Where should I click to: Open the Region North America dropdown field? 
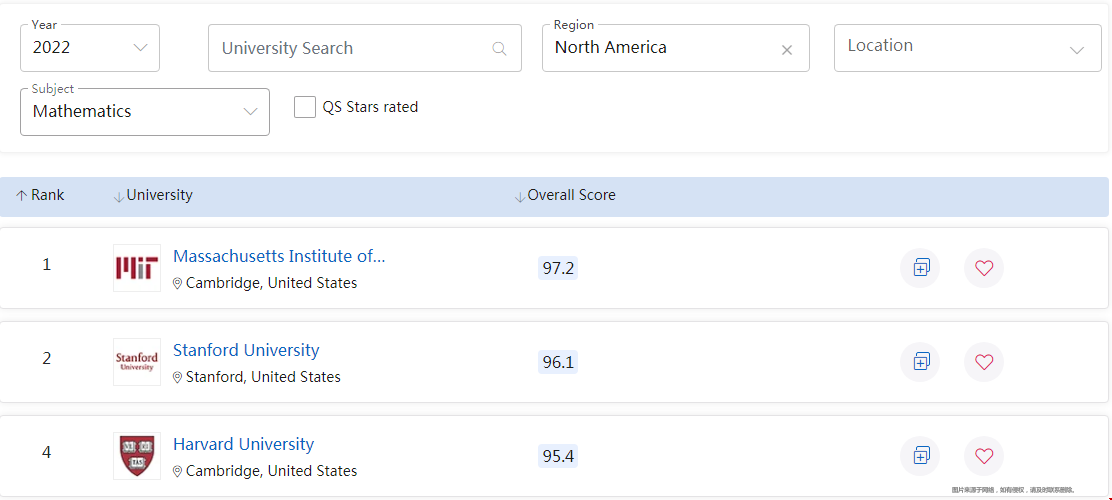click(675, 48)
